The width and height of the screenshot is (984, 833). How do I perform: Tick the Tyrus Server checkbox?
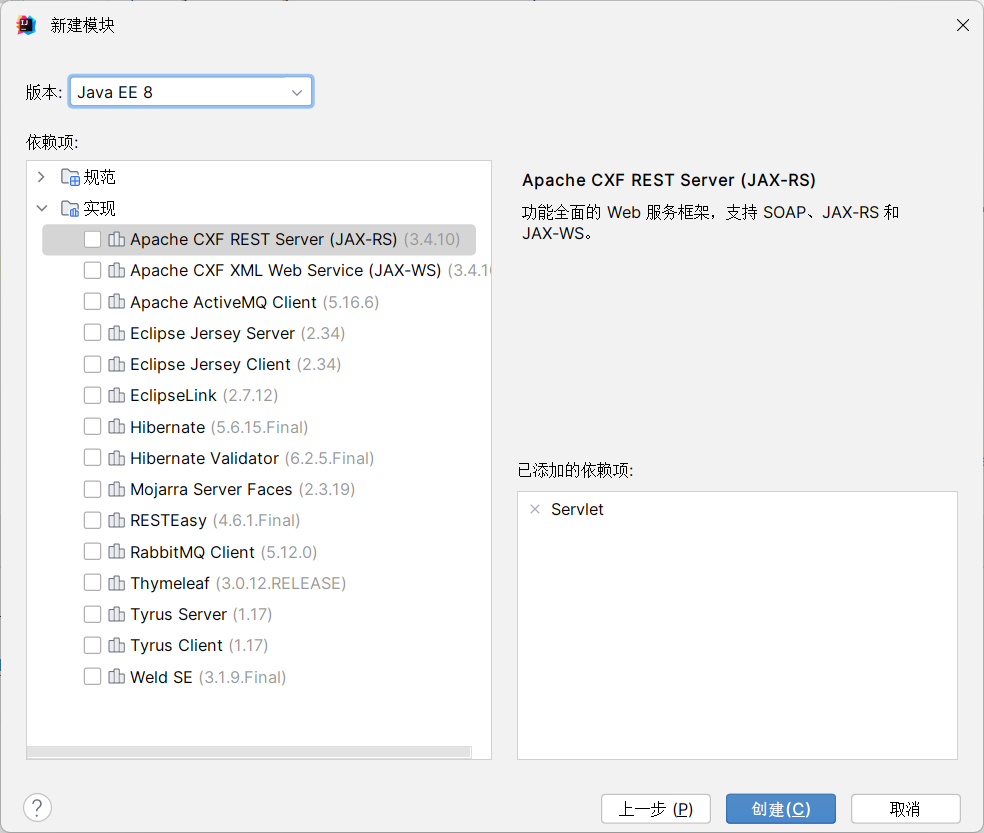[92, 614]
